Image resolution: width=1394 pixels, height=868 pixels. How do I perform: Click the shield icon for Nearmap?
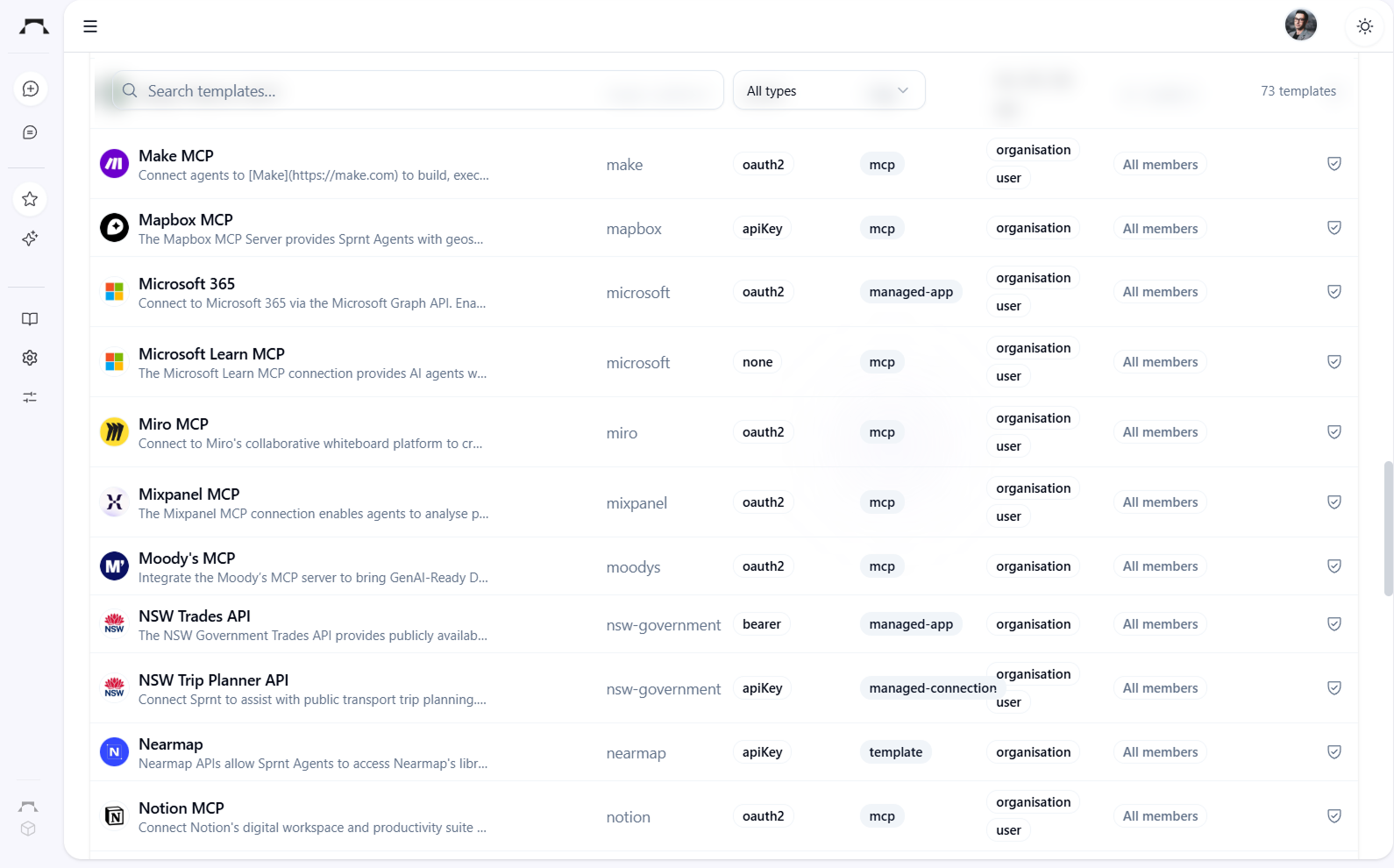pos(1334,752)
